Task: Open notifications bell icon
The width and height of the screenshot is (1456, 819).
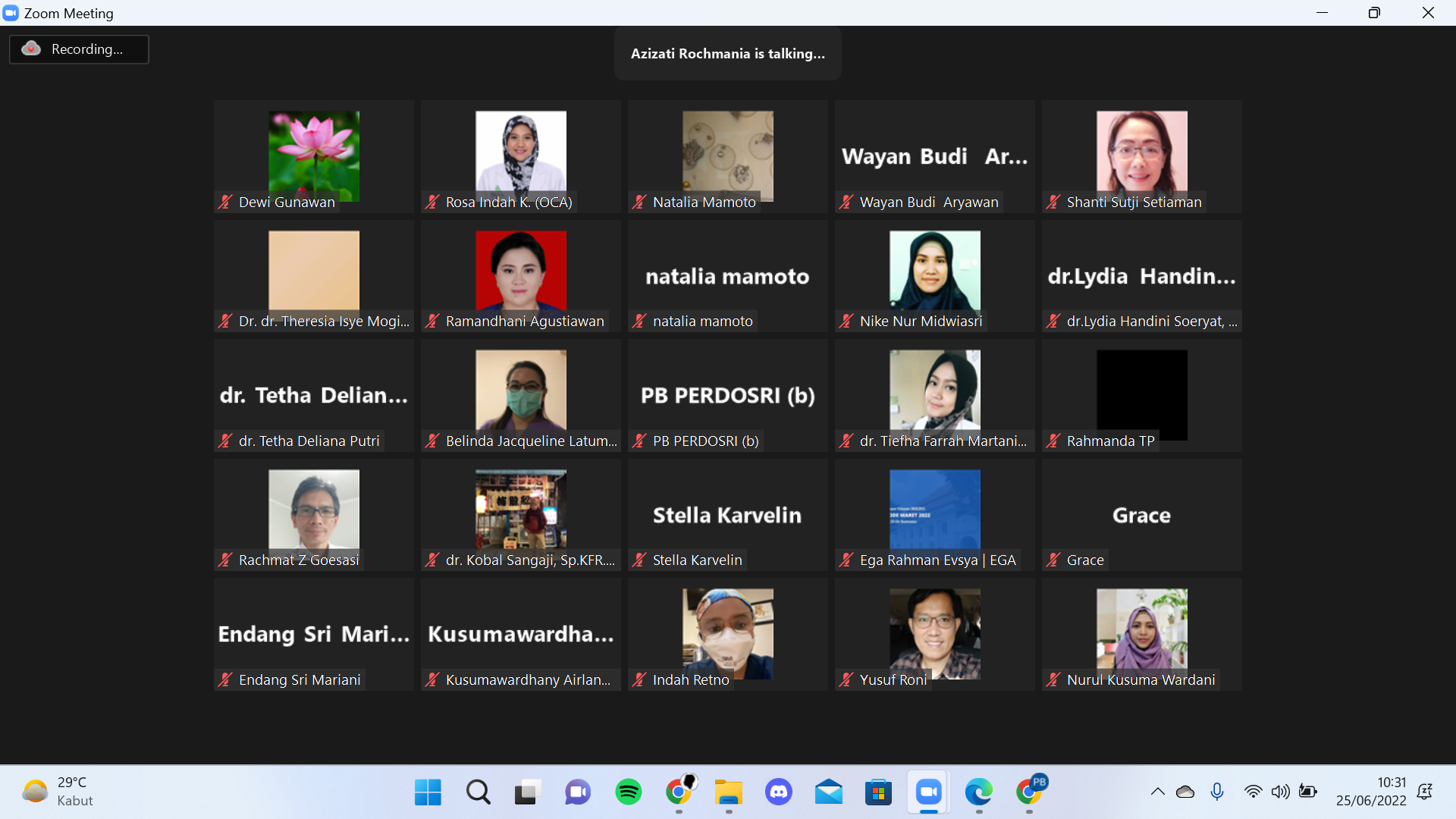Action: tap(1425, 792)
